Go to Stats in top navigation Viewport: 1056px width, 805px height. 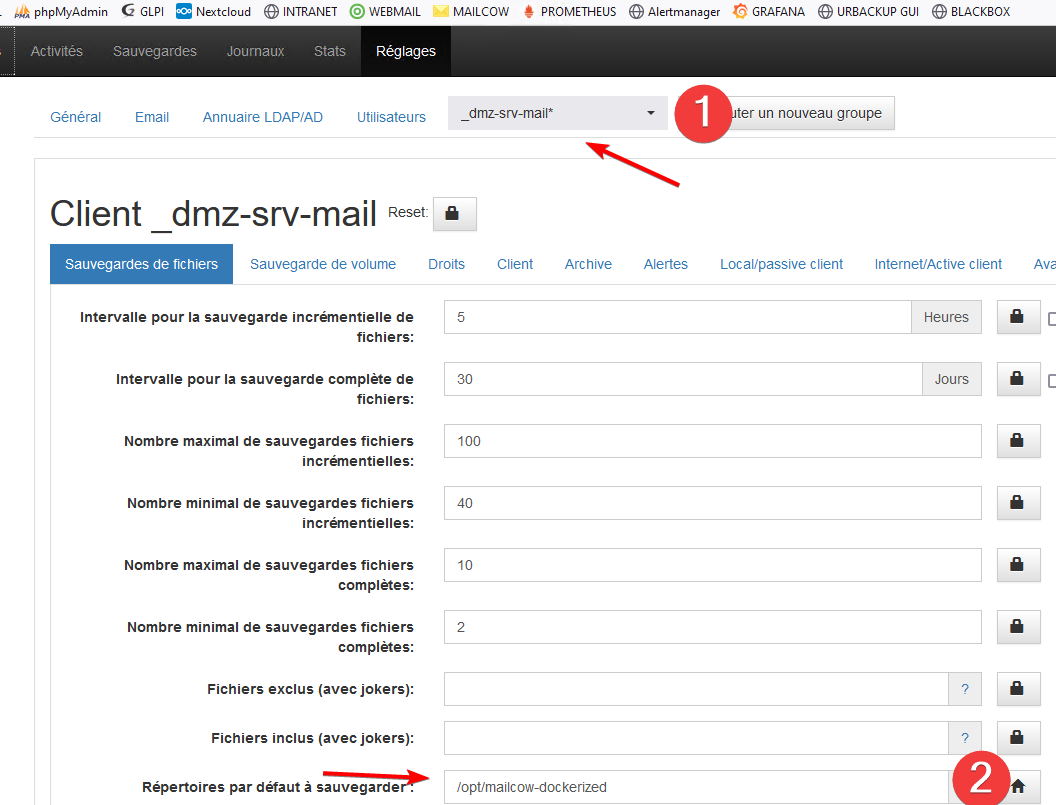coord(329,51)
